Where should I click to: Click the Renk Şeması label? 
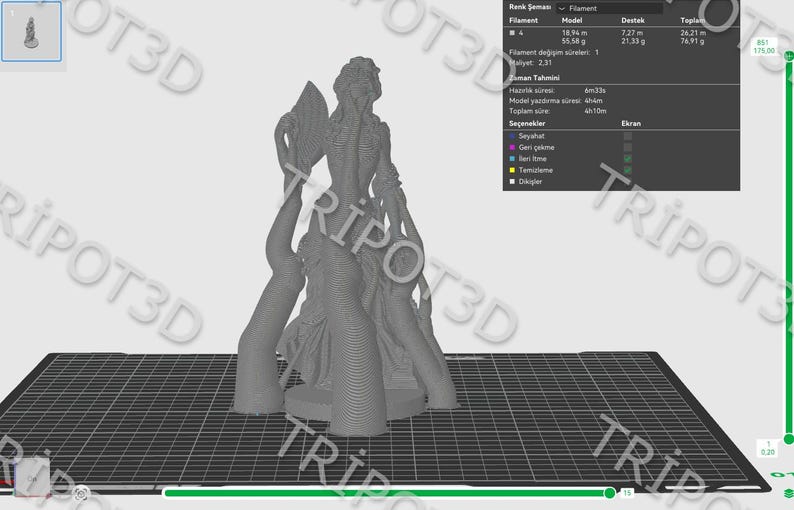[530, 7]
